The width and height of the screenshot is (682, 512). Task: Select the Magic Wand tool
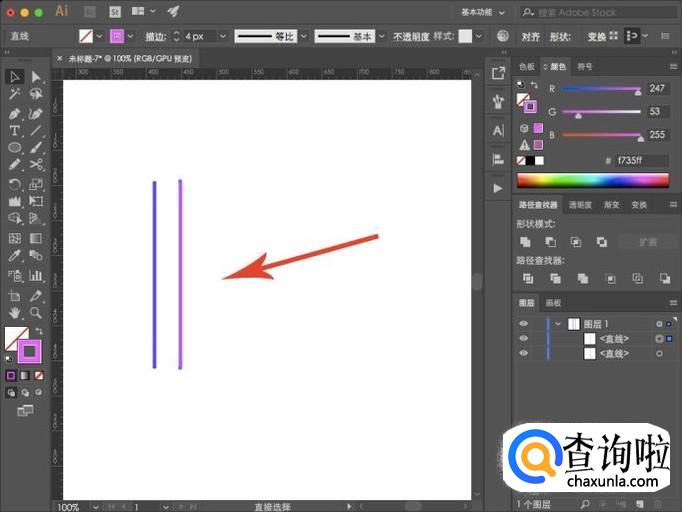[15, 94]
